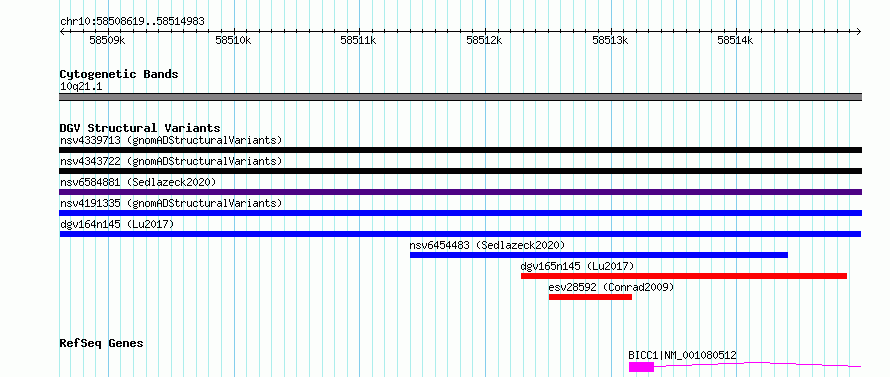Click the thin magenta BICC1 intron line
The width and height of the screenshot is (890, 377).
758,364
